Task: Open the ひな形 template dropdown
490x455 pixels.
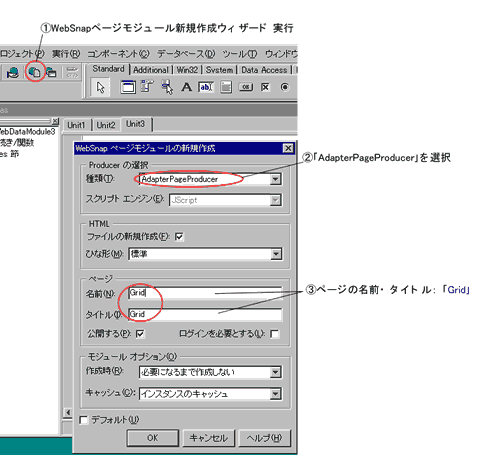Action: 276,254
